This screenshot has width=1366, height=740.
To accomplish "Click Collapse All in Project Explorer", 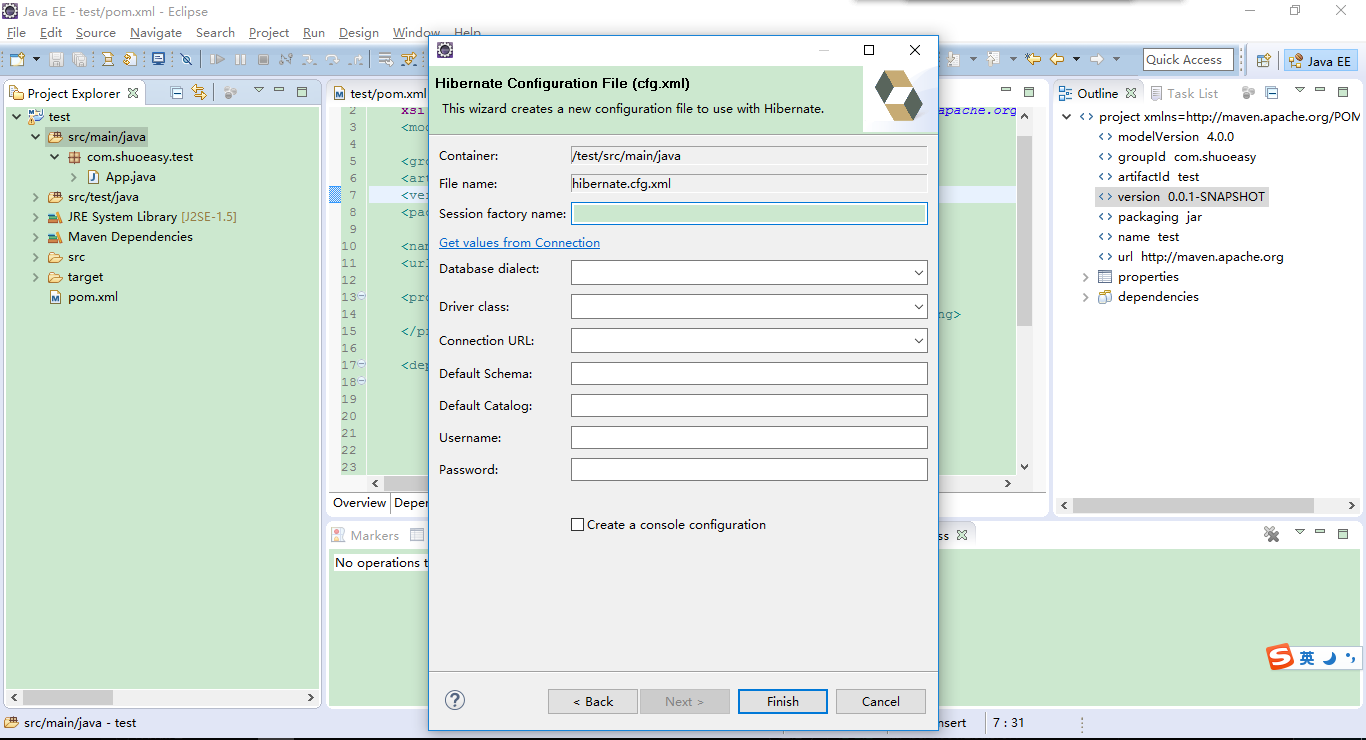I will pos(177,92).
